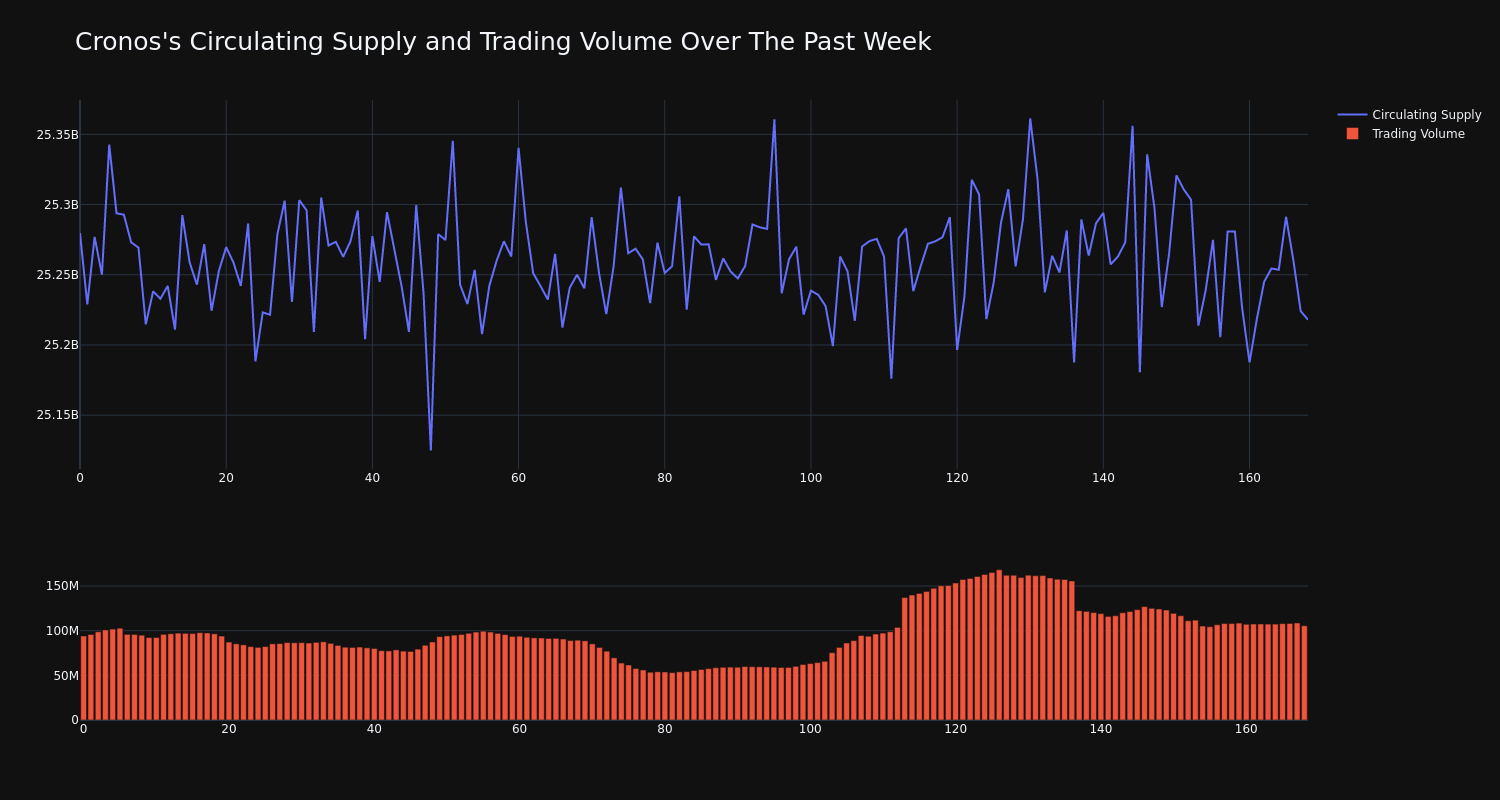Click the Trading Volume red square swatch
Image resolution: width=1500 pixels, height=800 pixels.
[x=1352, y=134]
